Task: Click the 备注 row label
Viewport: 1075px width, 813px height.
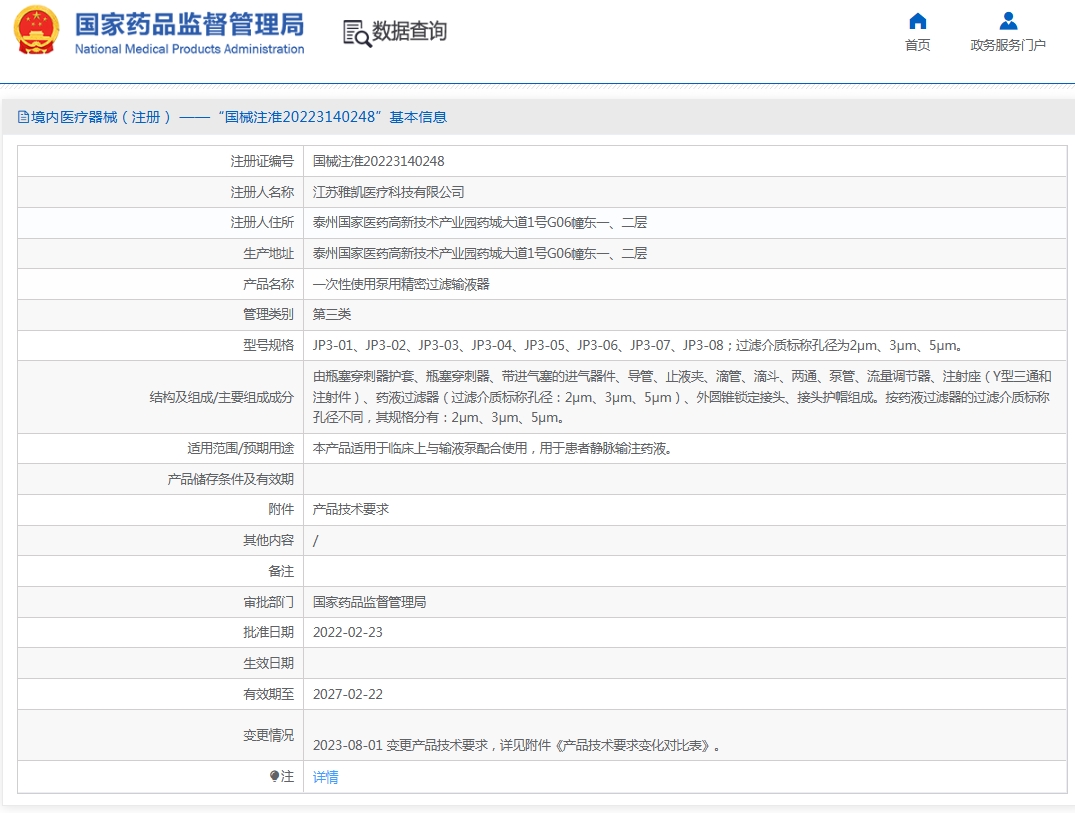Action: [281, 571]
